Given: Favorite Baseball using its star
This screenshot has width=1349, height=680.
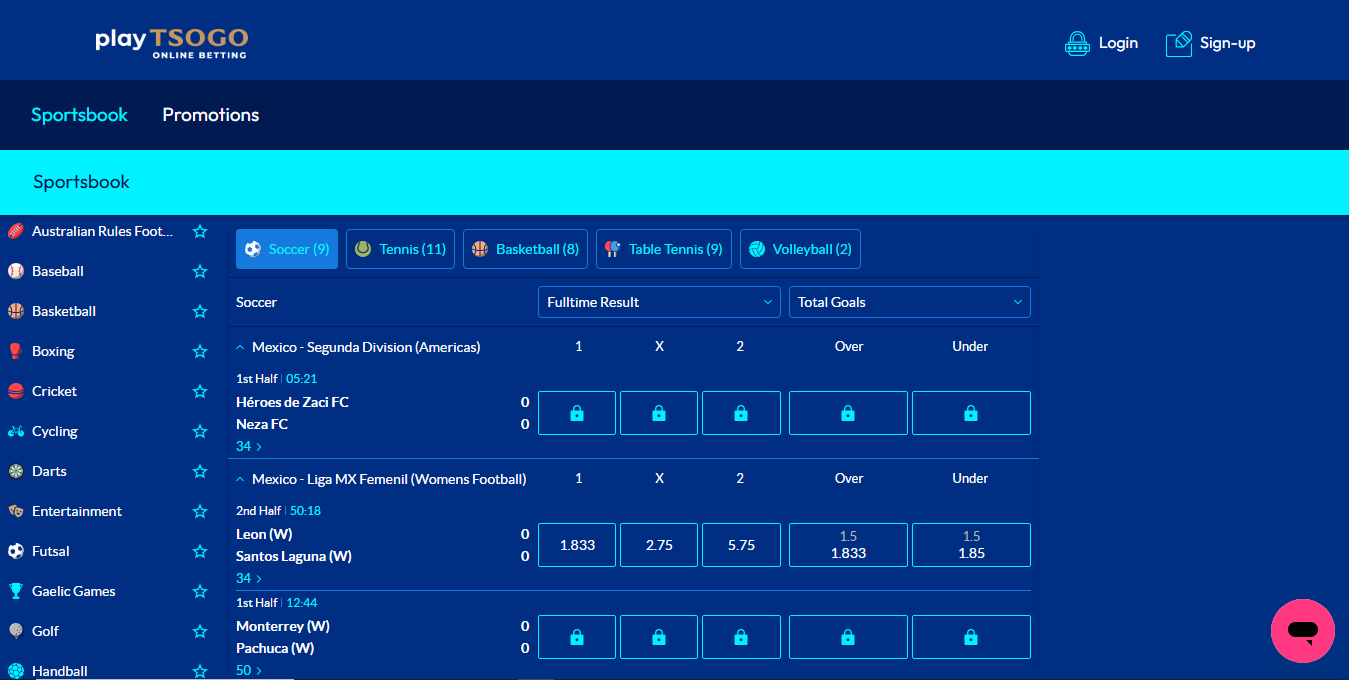Looking at the screenshot, I should click(199, 271).
